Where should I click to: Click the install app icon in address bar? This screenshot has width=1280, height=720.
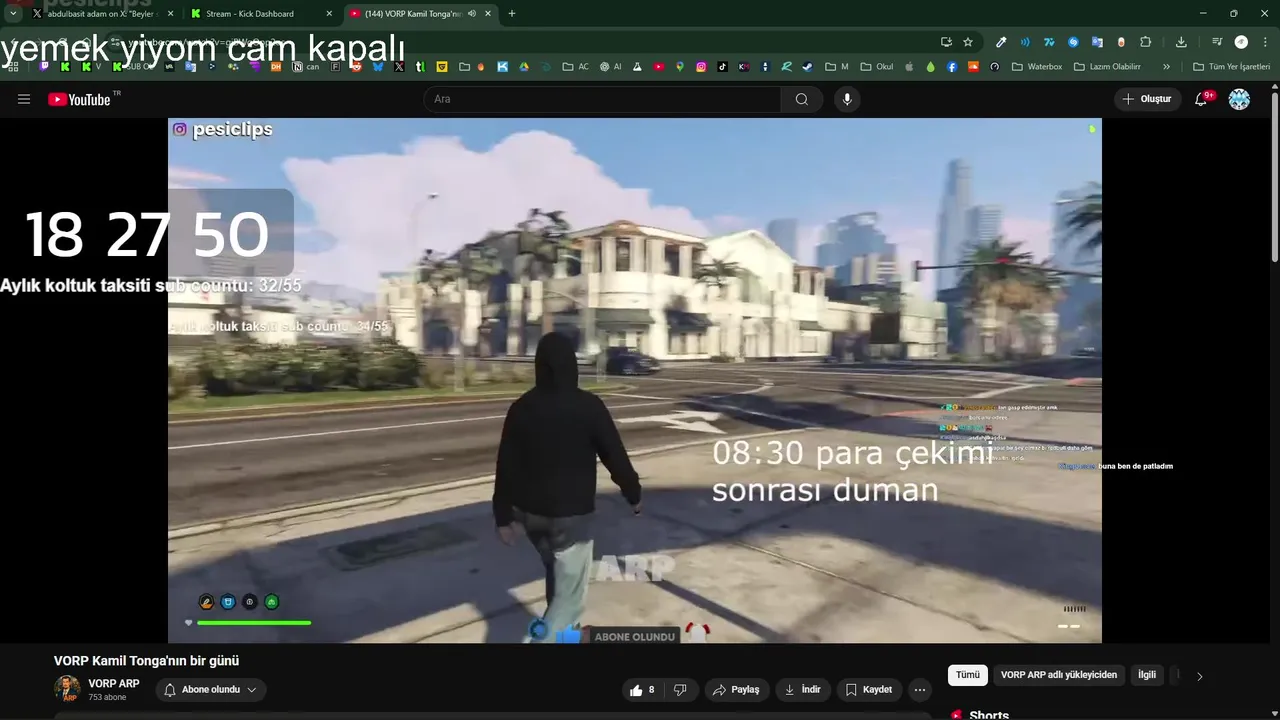tap(946, 42)
